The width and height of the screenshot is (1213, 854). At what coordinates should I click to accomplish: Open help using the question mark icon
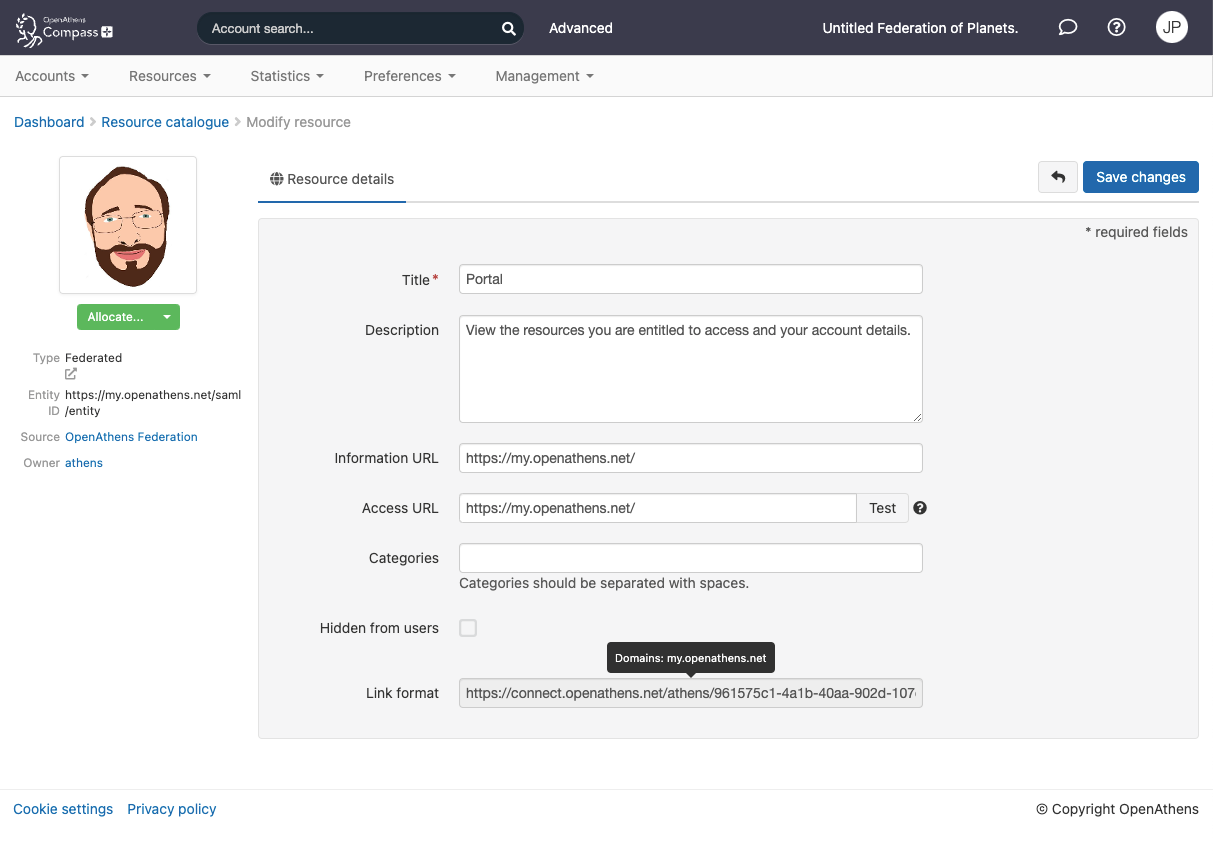click(1116, 27)
